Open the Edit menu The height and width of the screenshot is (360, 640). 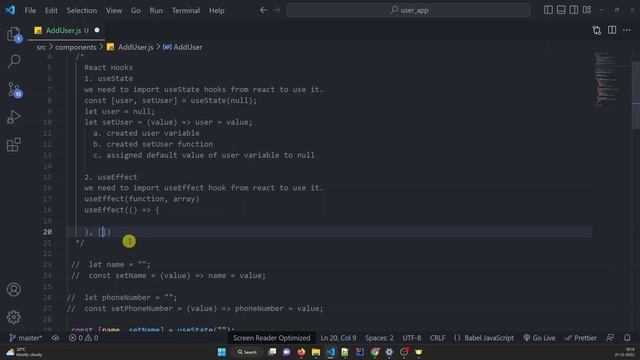click(51, 11)
